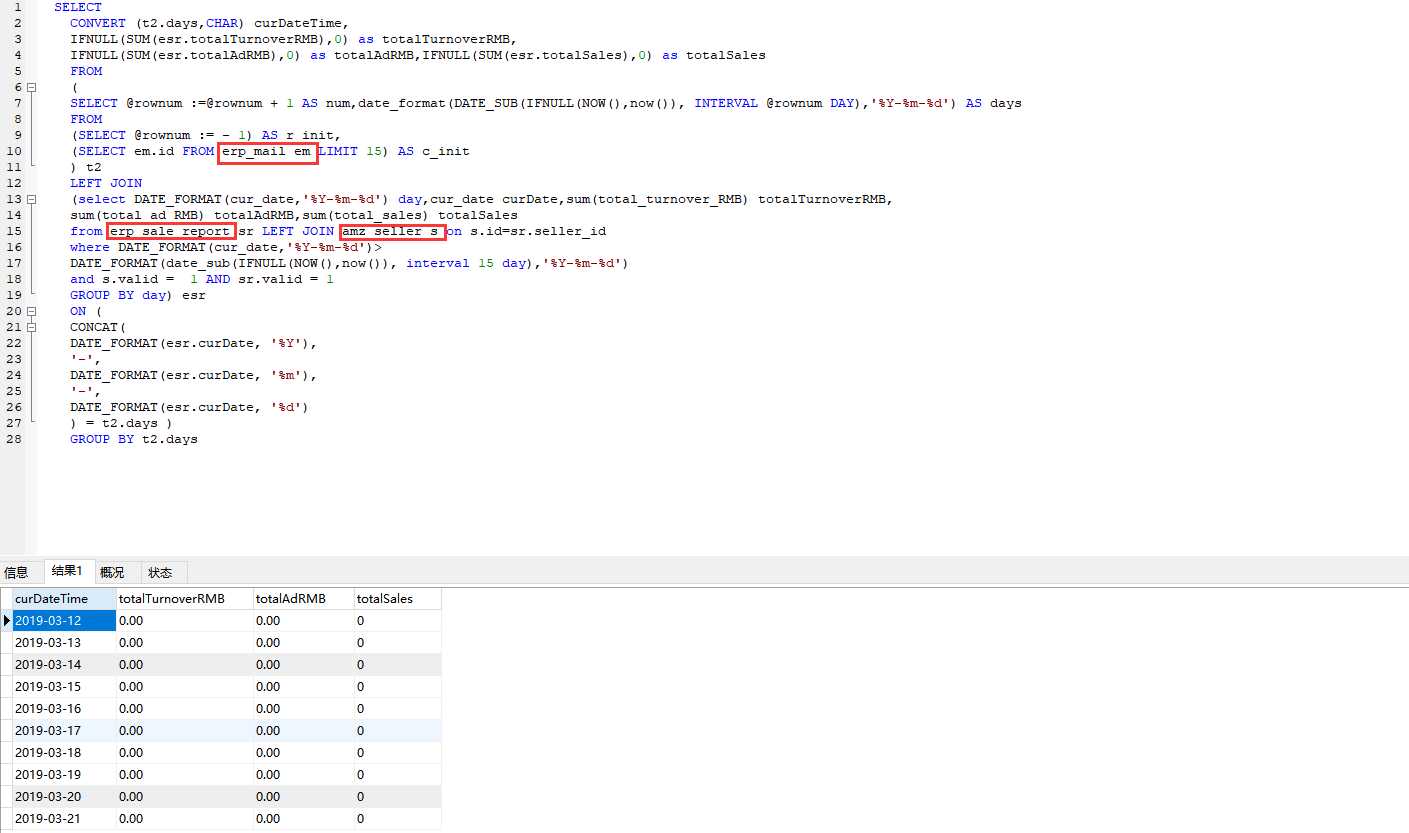Click the ') t2' text on line 11

coord(86,167)
